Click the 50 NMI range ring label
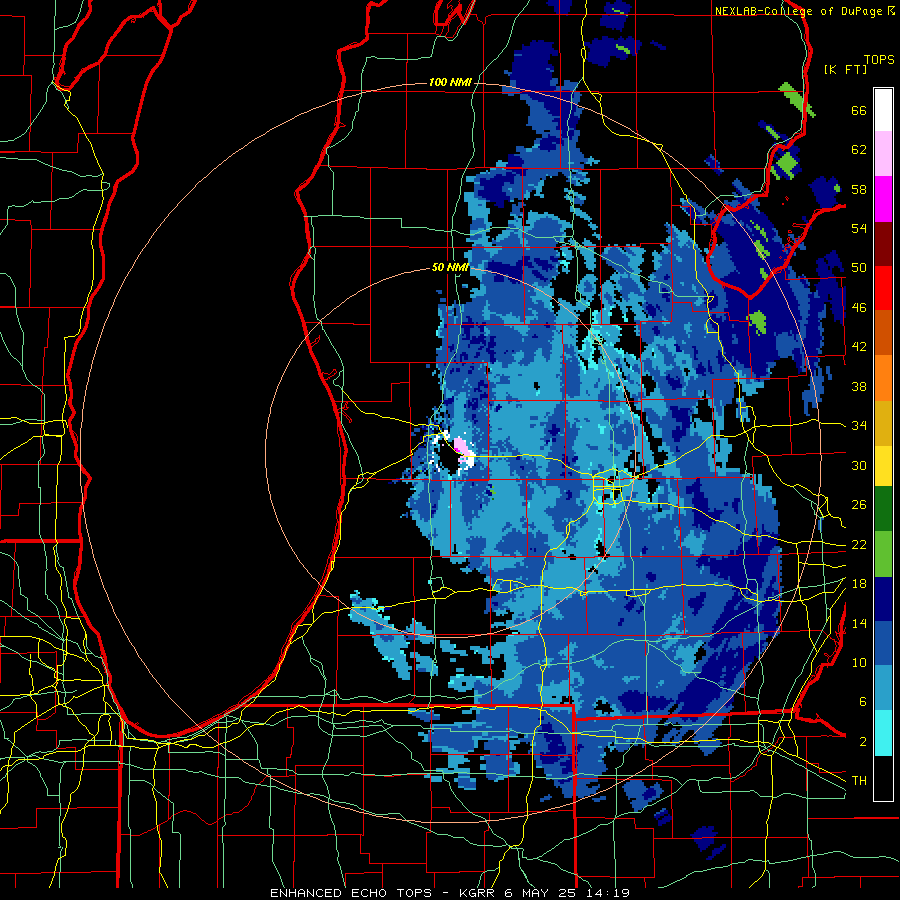 tap(450, 267)
